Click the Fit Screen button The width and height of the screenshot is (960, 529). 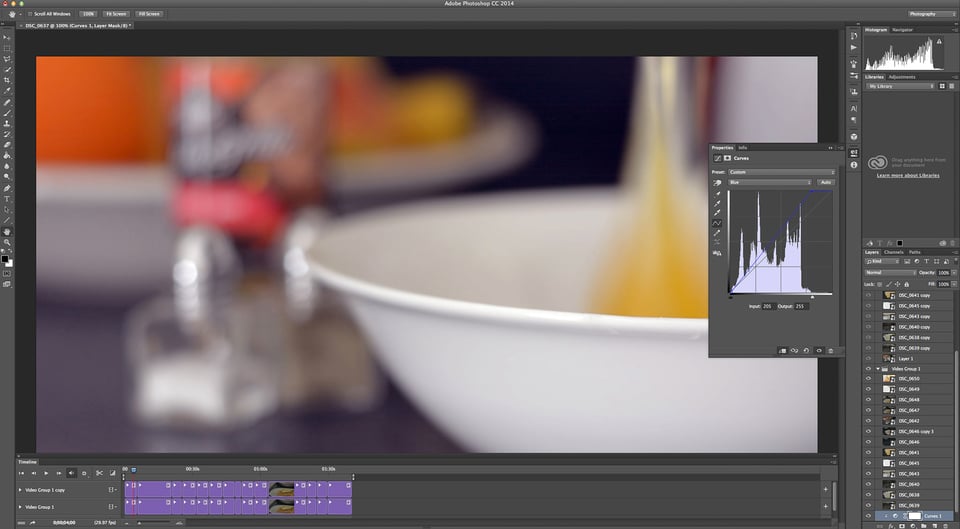coord(116,13)
